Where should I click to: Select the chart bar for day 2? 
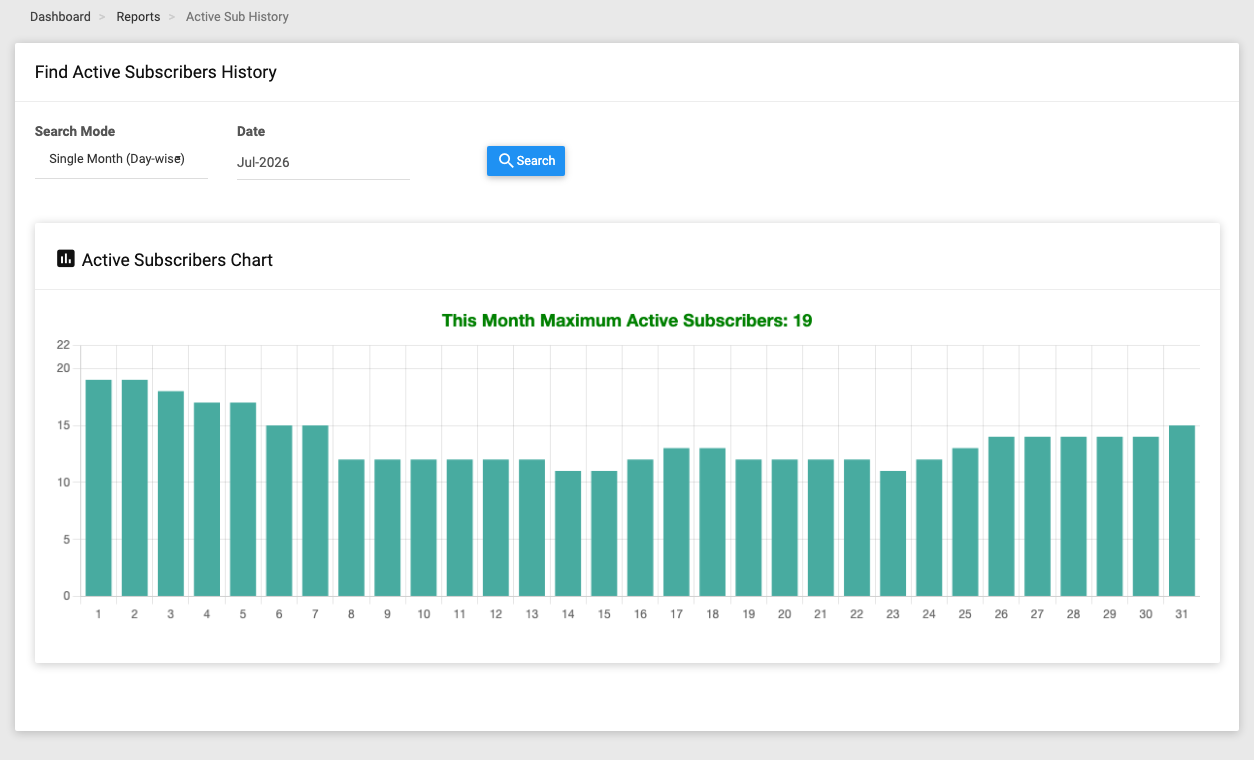[x=134, y=488]
